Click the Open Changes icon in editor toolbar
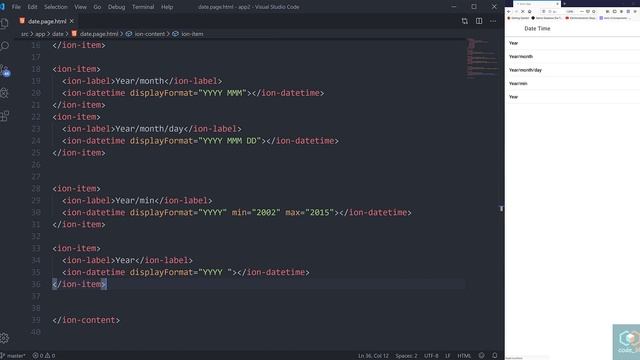 coord(464,21)
